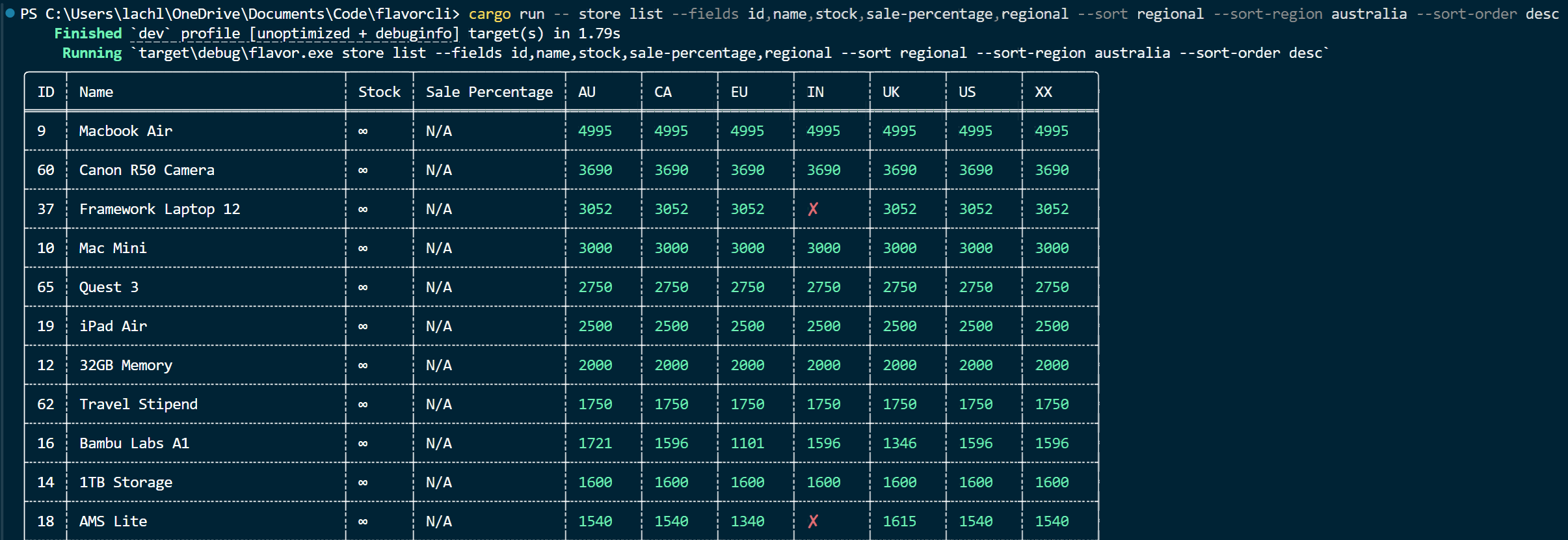Screen dimensions: 1568x540
Task: Click Bambu Labs A1 EU price 1101
Action: coord(747,444)
